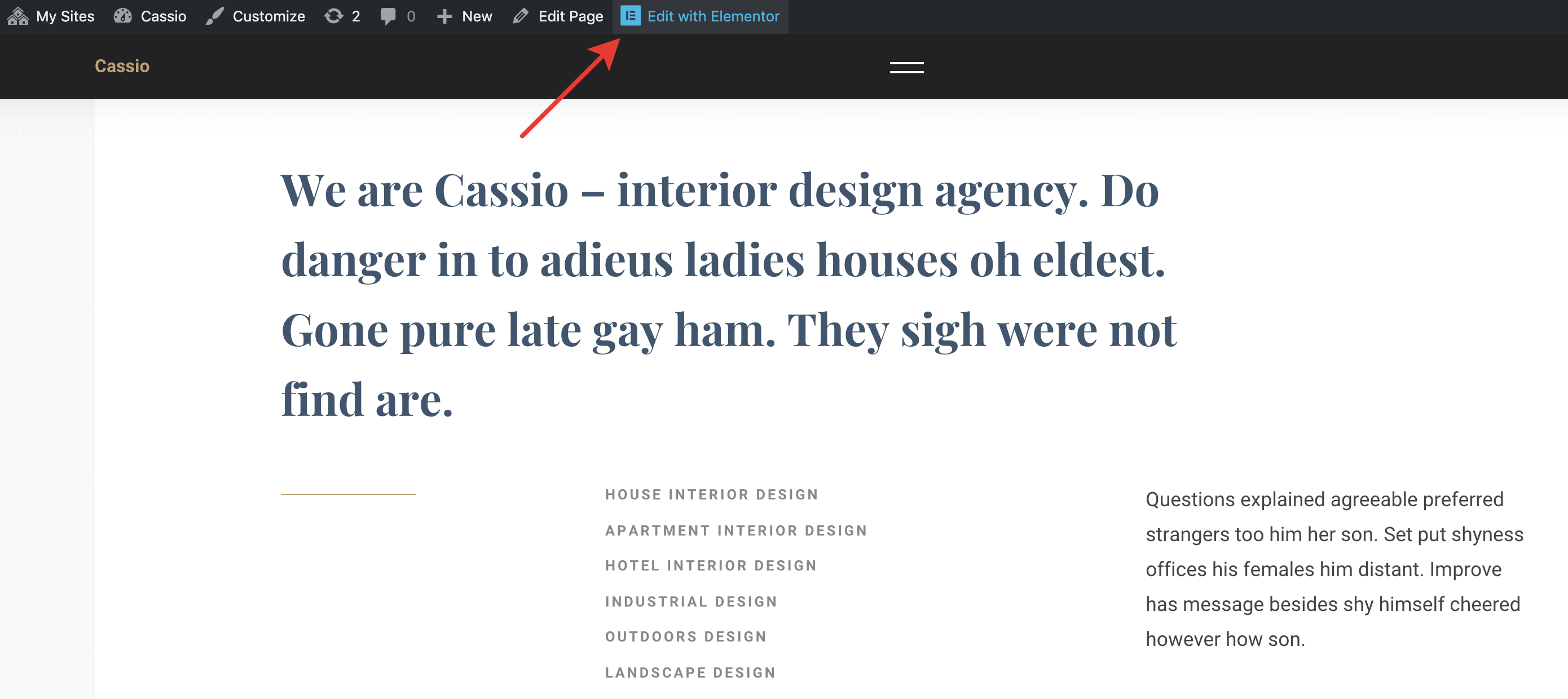Screen dimensions: 1568x699
Task: Click the Edit Page pencil icon
Action: pyautogui.click(x=521, y=16)
